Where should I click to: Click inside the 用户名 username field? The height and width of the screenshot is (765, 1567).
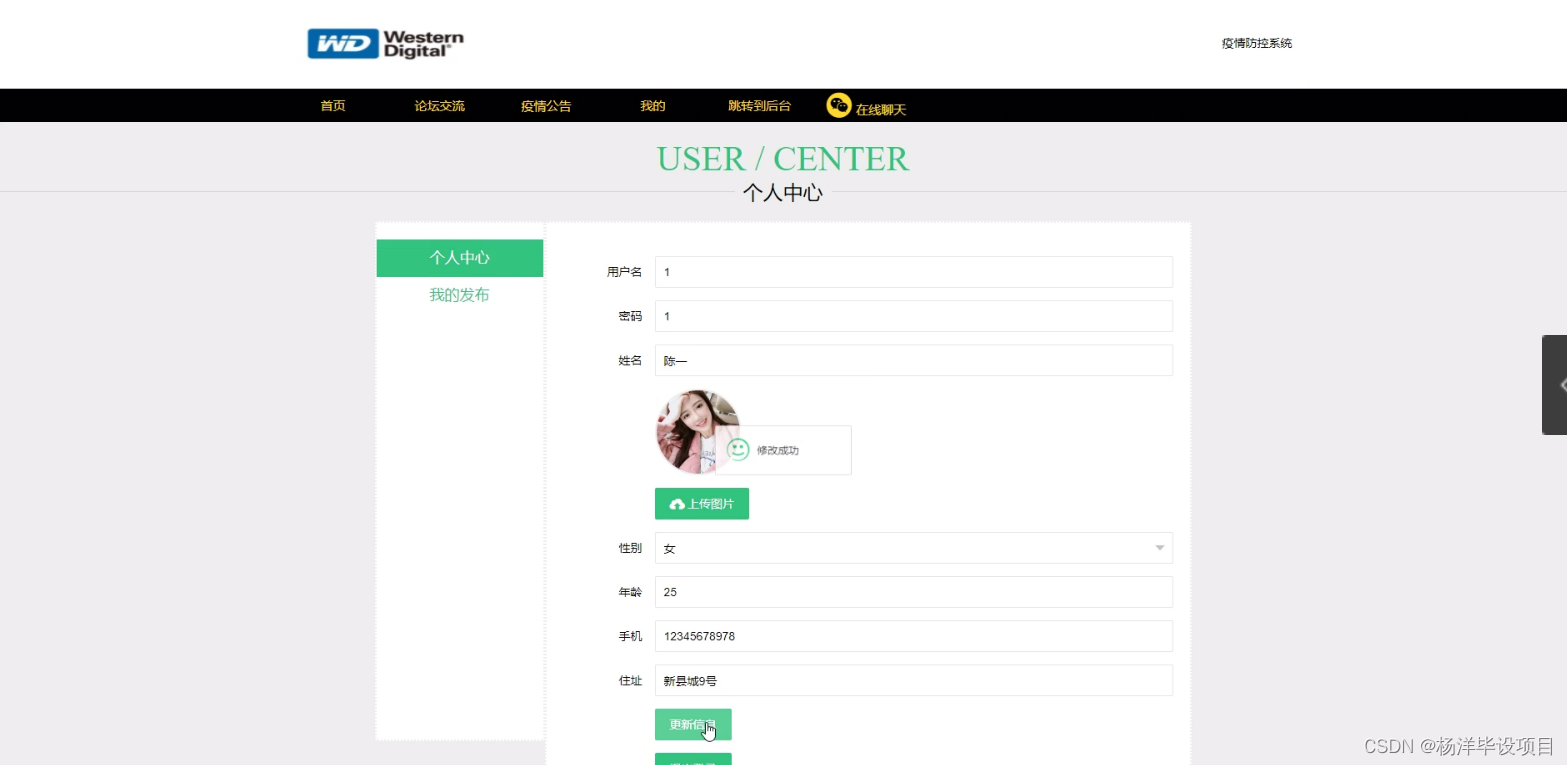click(913, 271)
